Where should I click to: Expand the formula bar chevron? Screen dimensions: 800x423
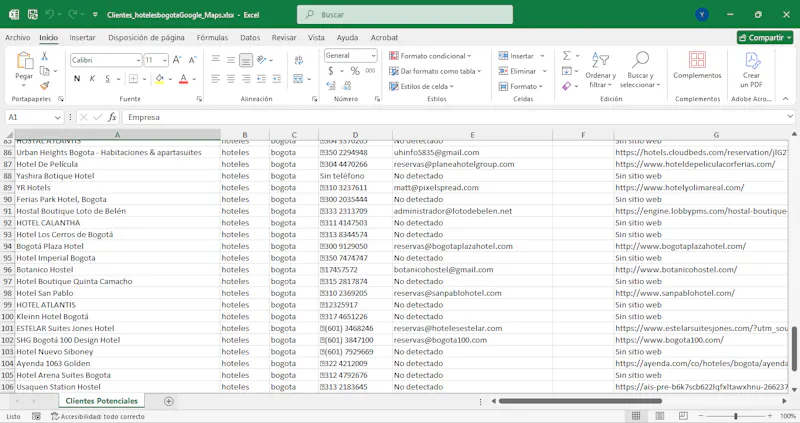pos(790,117)
